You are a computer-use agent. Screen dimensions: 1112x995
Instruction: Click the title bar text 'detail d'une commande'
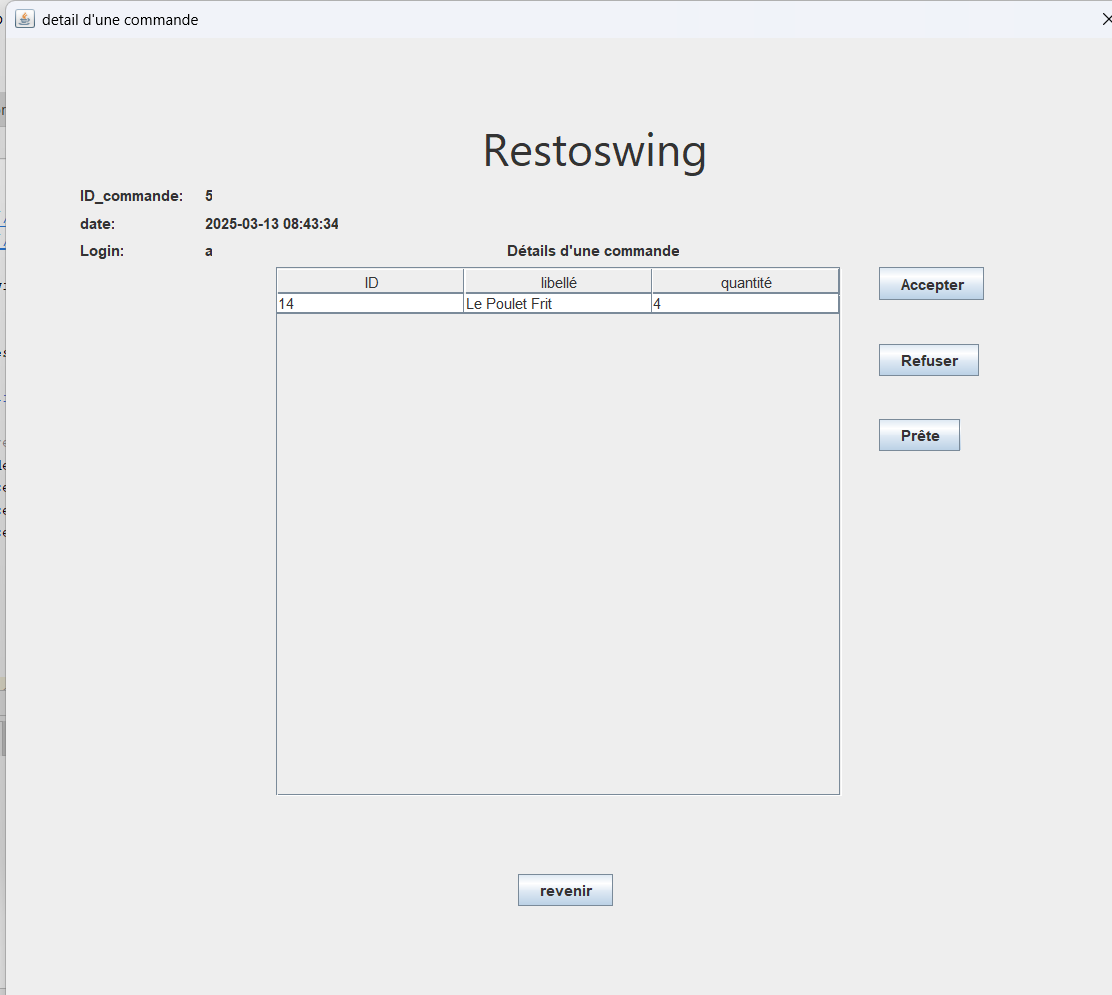point(120,19)
